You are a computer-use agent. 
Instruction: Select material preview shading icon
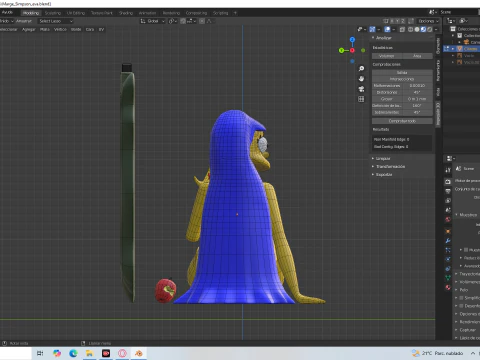423,29
